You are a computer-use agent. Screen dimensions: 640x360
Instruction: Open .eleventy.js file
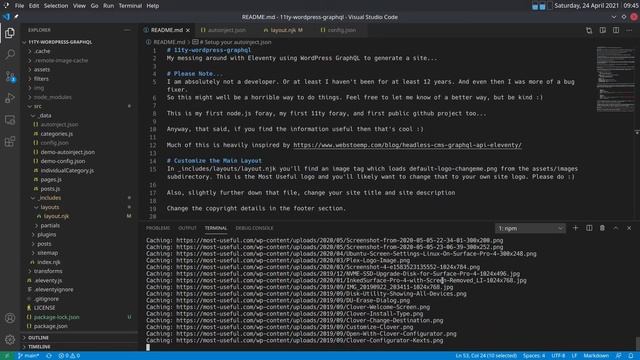[48, 280]
